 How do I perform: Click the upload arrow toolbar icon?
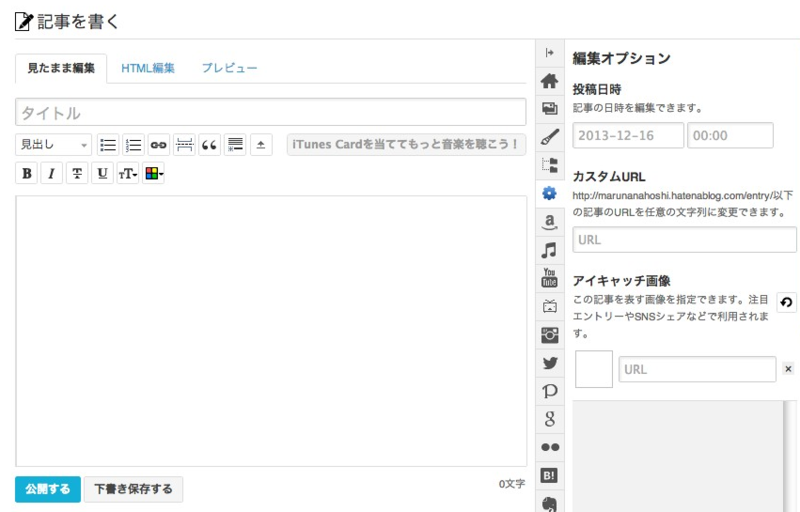tap(261, 145)
